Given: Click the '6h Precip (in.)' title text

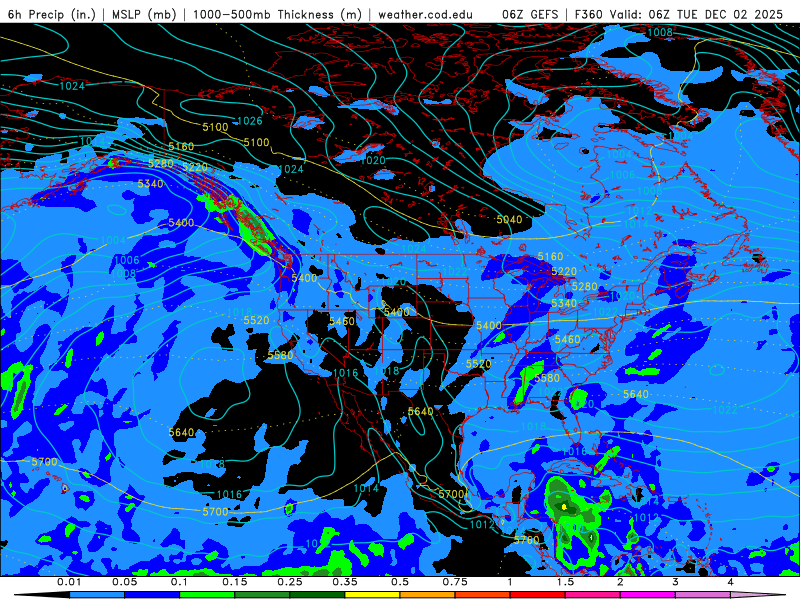Looking at the screenshot, I should (x=52, y=14).
